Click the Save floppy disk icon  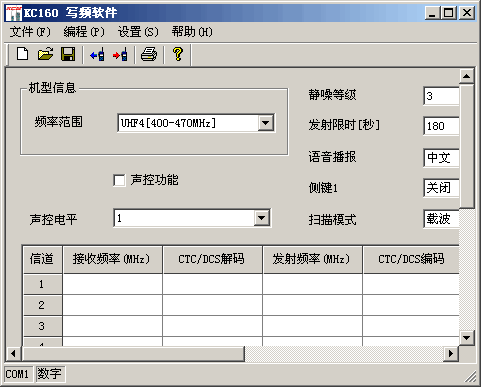68,54
